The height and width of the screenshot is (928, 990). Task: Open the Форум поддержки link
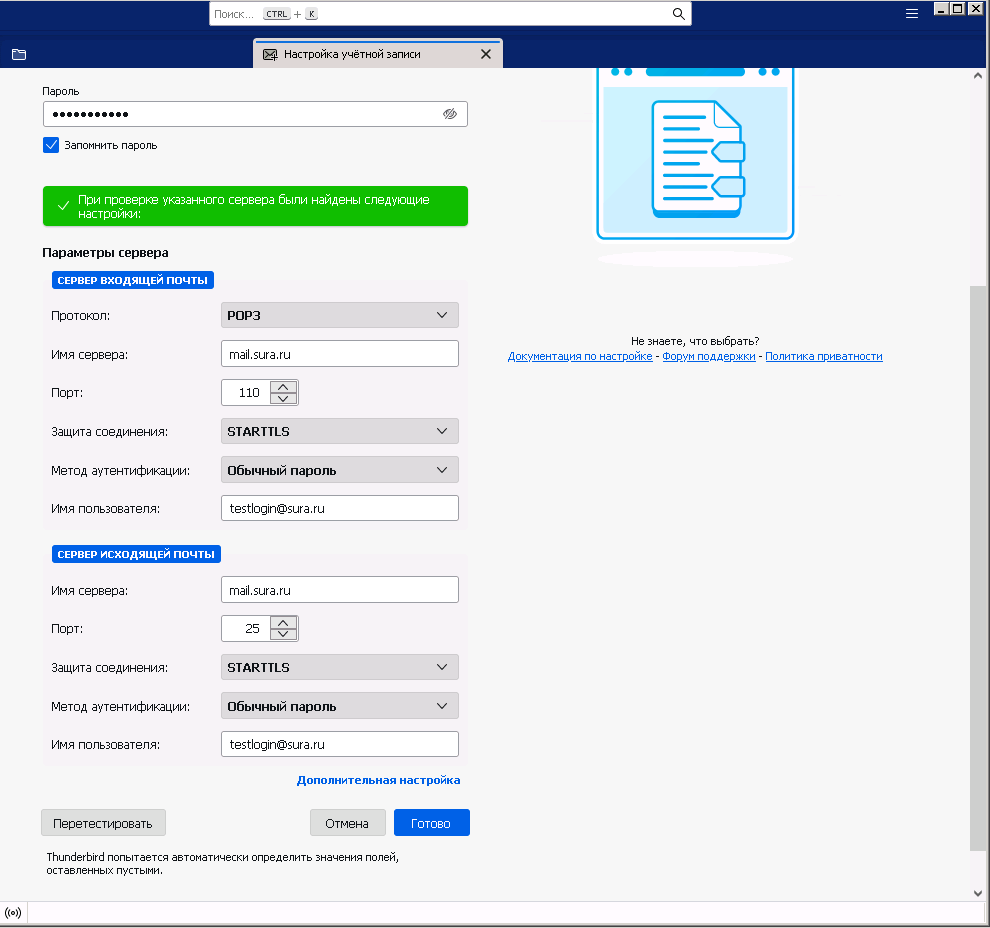[708, 356]
